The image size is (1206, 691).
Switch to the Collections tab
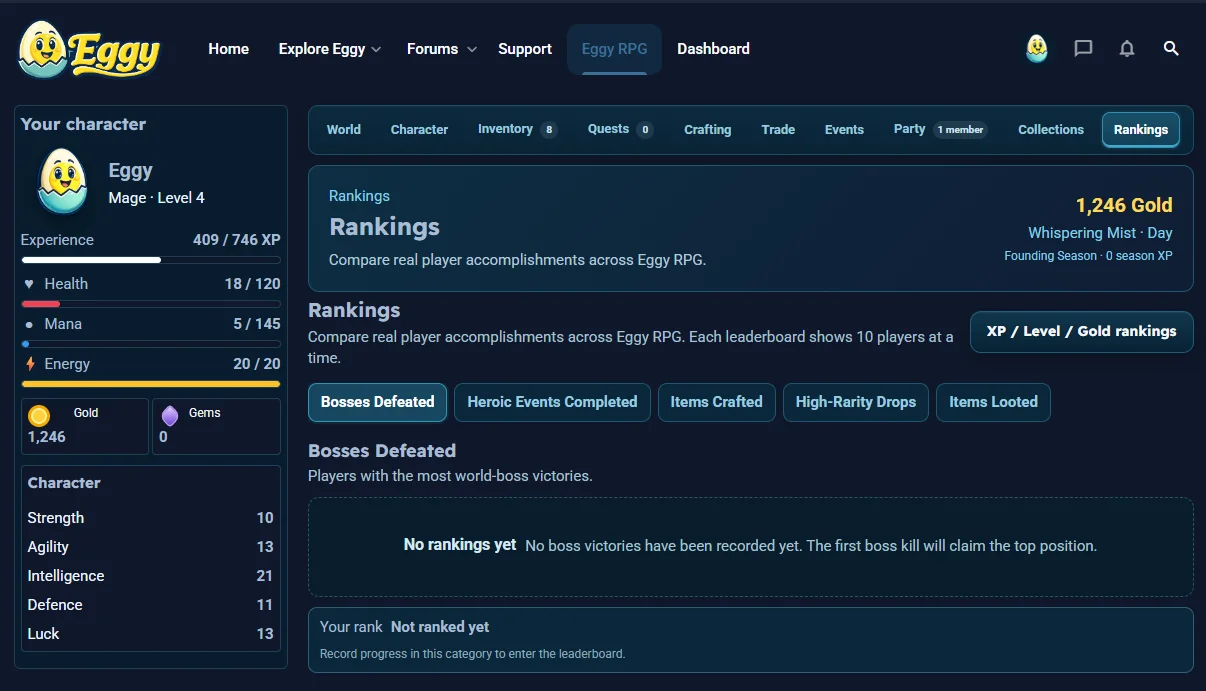pos(1051,129)
